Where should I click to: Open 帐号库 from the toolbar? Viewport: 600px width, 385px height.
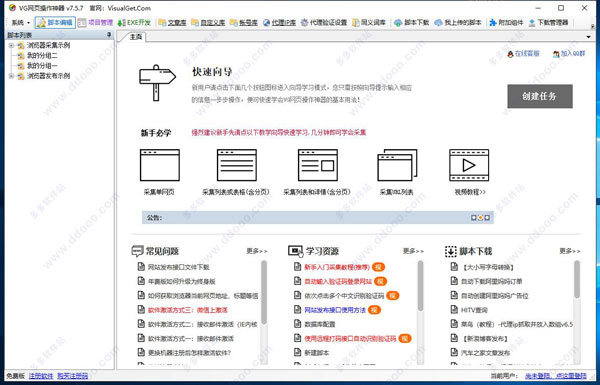point(244,23)
